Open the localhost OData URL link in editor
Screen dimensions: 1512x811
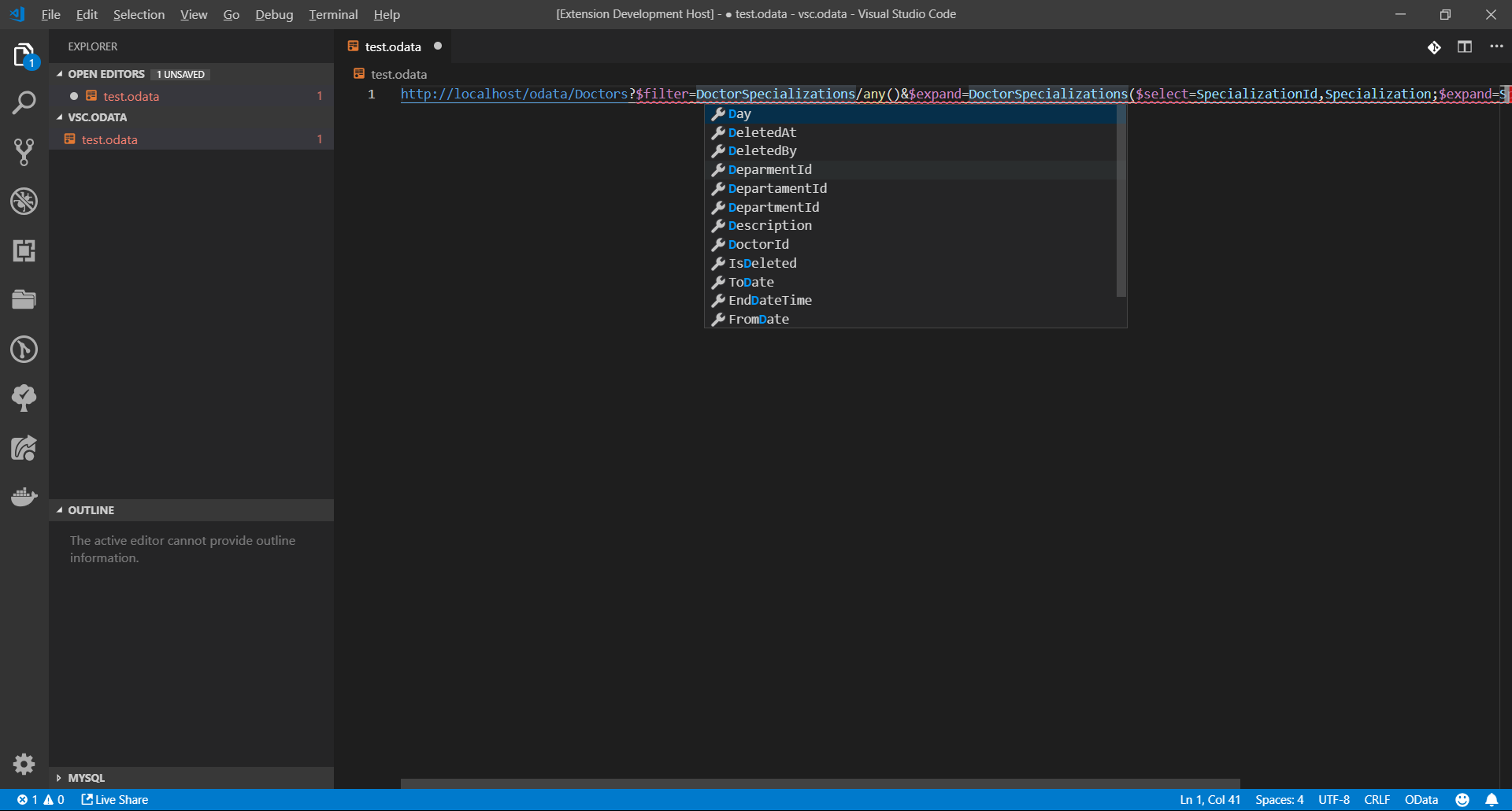(514, 94)
